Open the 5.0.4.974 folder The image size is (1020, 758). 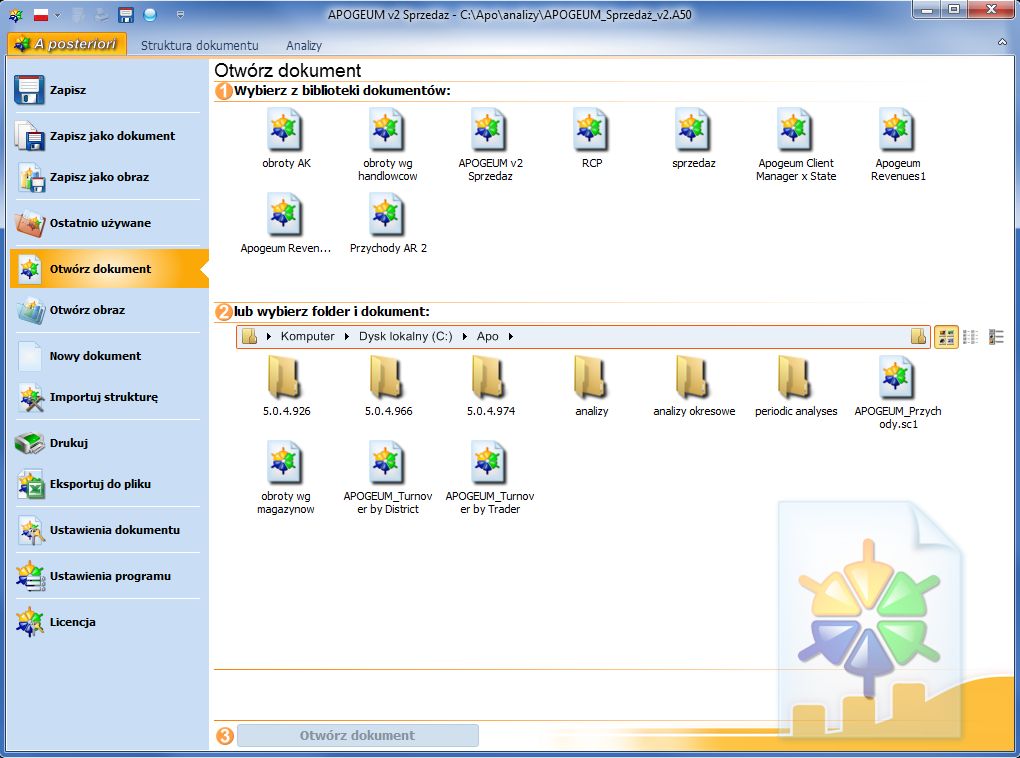pyautogui.click(x=490, y=386)
